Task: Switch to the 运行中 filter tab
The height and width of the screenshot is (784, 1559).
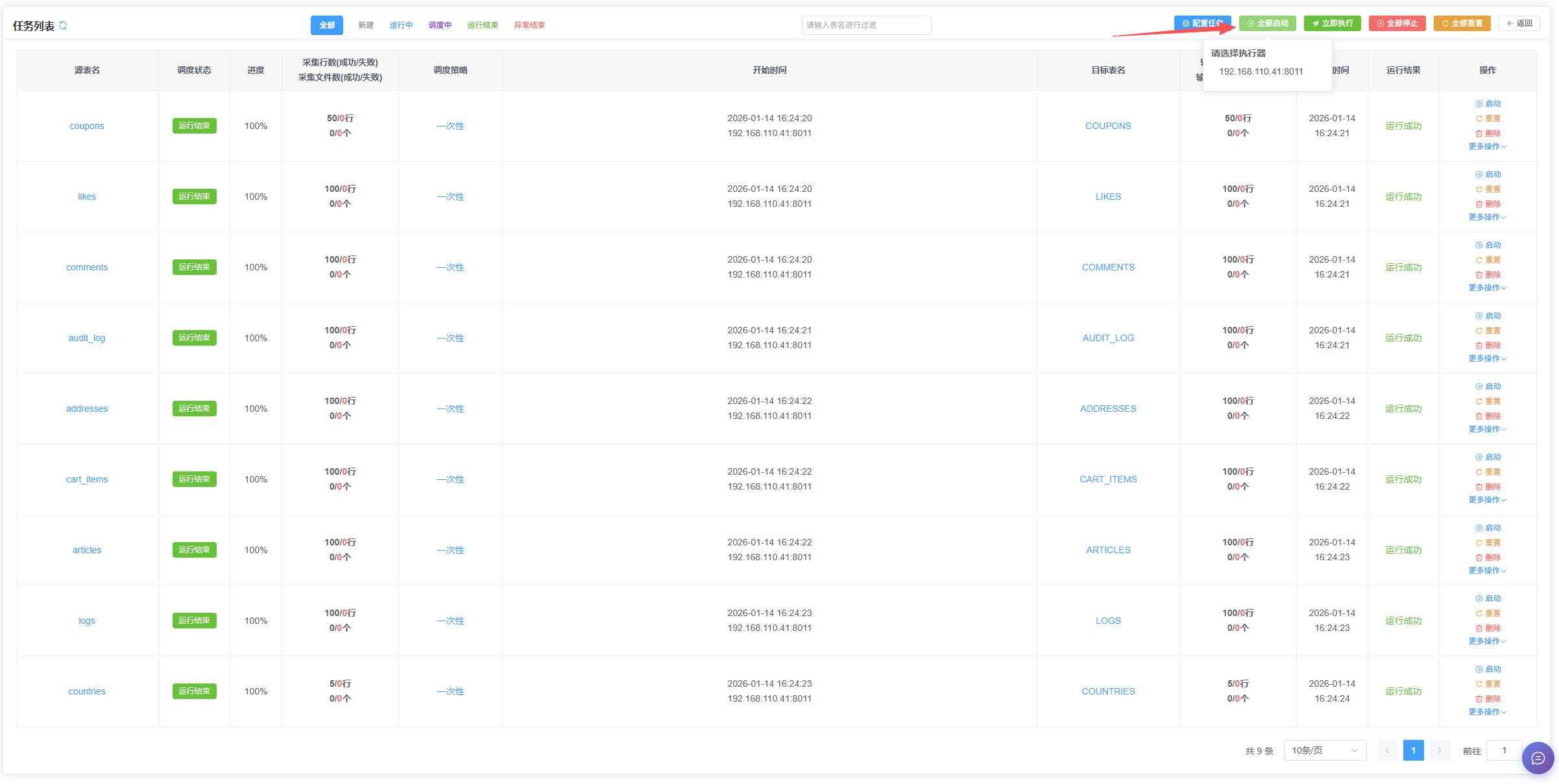Action: tap(401, 25)
